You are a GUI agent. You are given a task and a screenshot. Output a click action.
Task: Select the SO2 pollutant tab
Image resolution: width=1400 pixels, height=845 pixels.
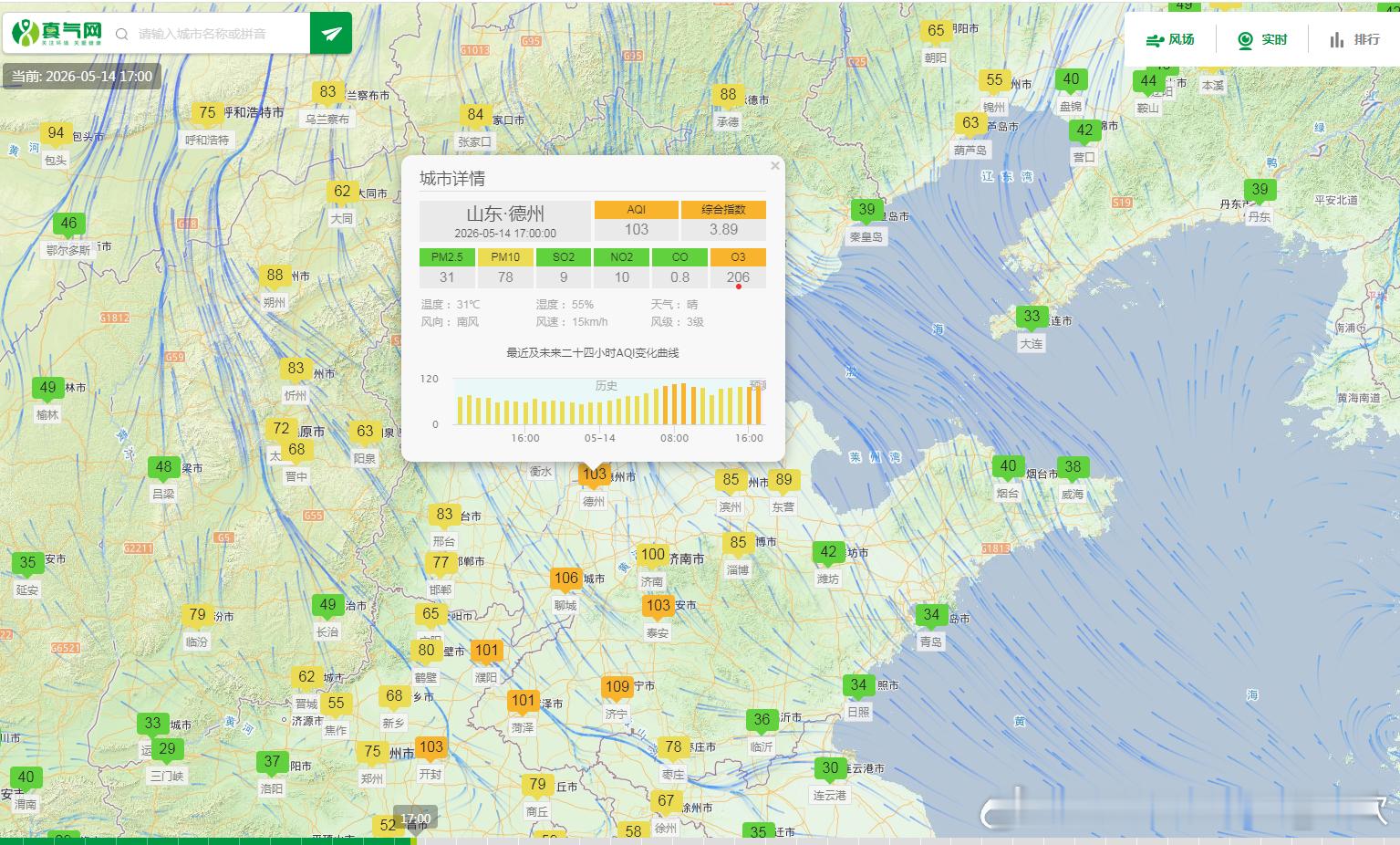coord(564,257)
